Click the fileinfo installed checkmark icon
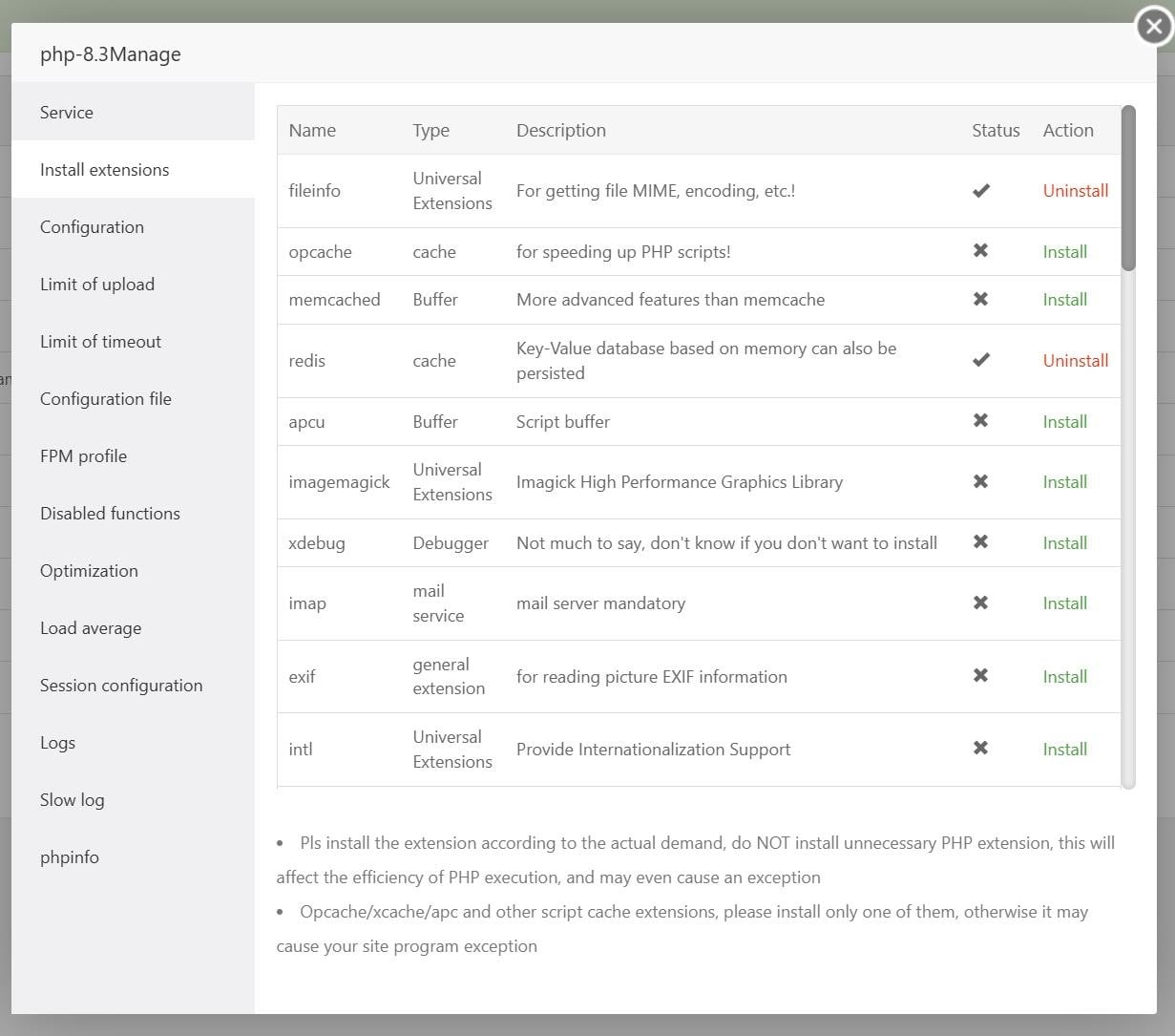Image resolution: width=1175 pixels, height=1036 pixels. 980,191
